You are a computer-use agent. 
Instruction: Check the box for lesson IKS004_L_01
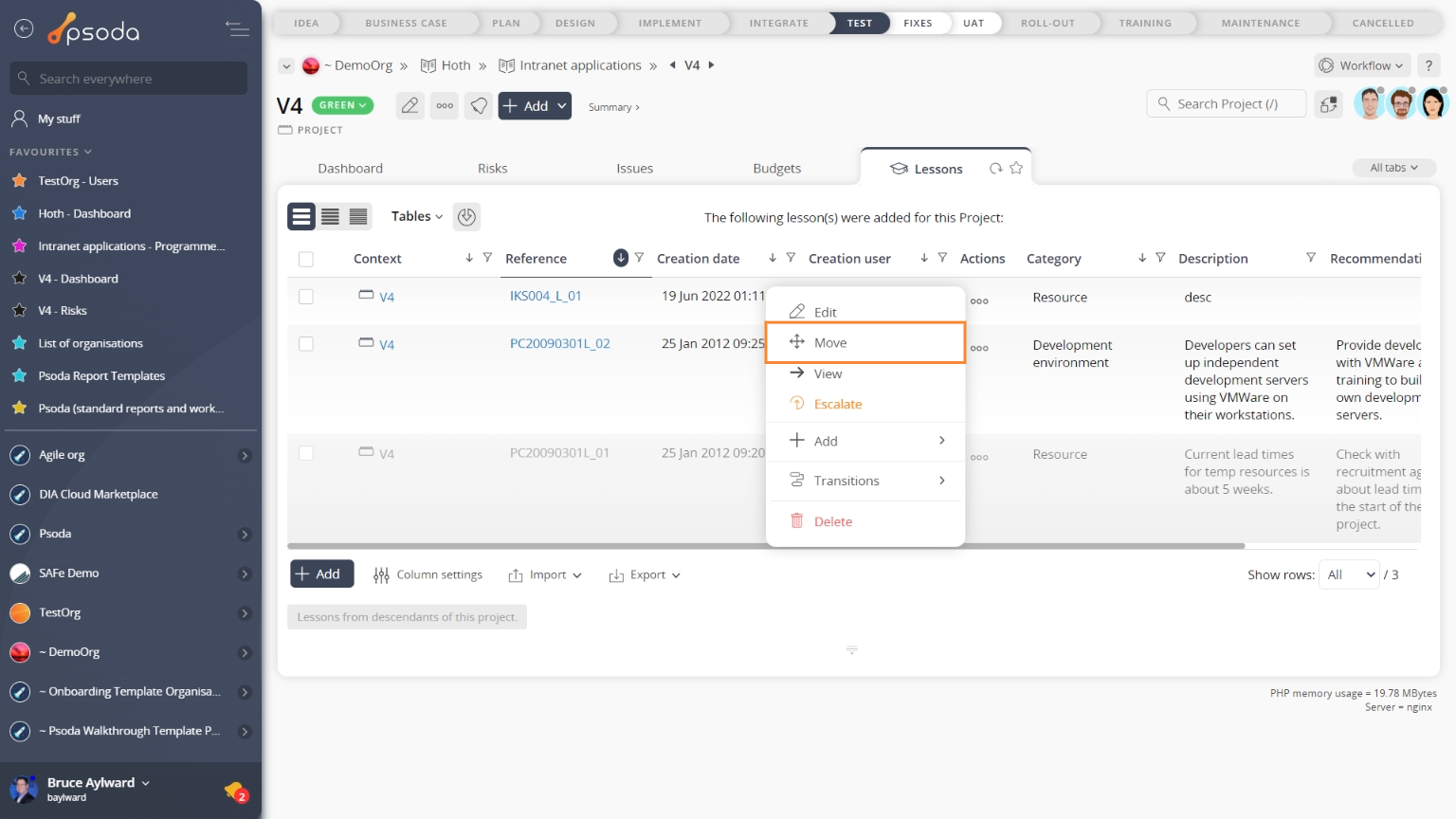click(x=305, y=297)
